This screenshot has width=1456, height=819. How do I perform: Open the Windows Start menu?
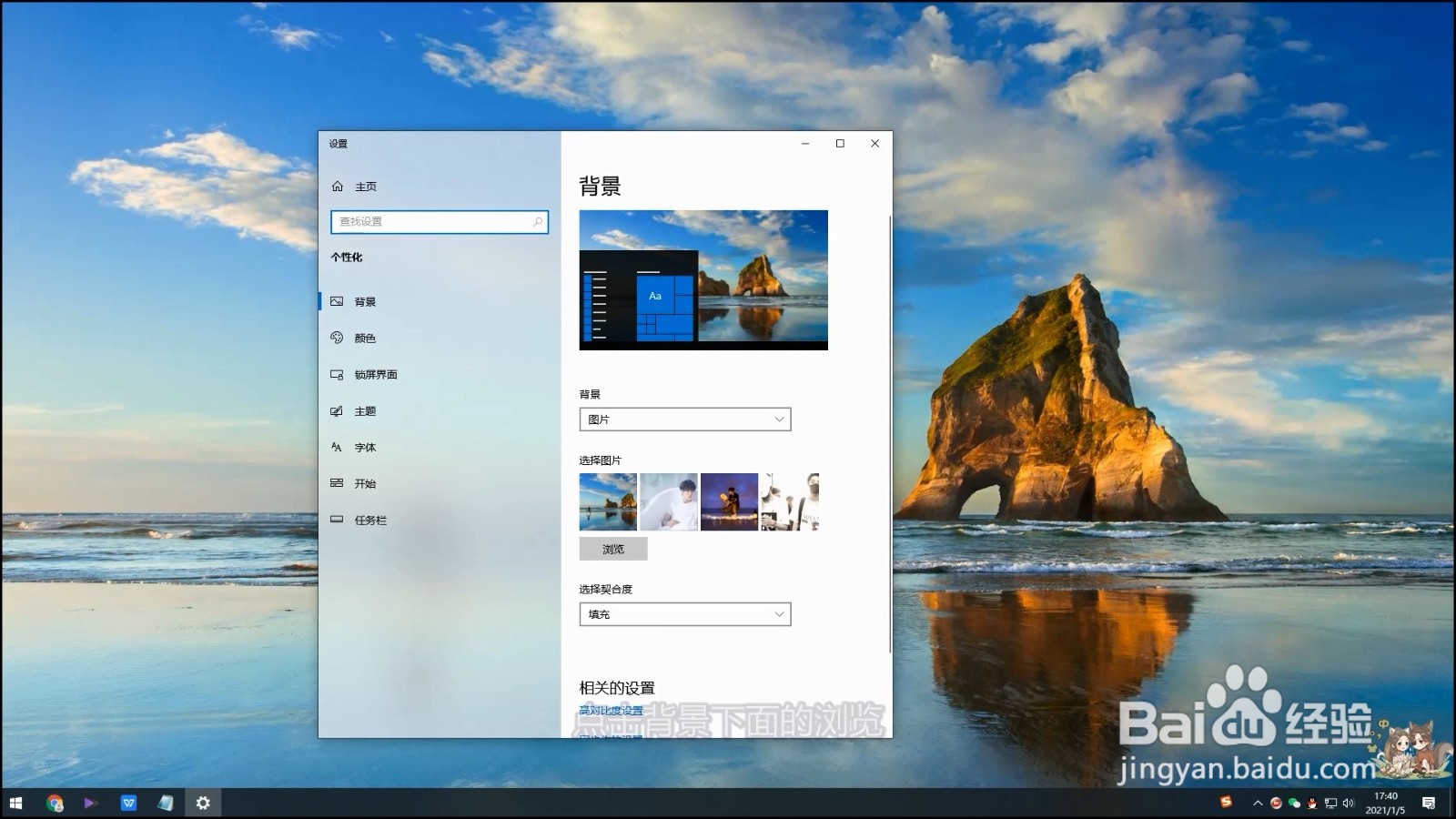(17, 803)
